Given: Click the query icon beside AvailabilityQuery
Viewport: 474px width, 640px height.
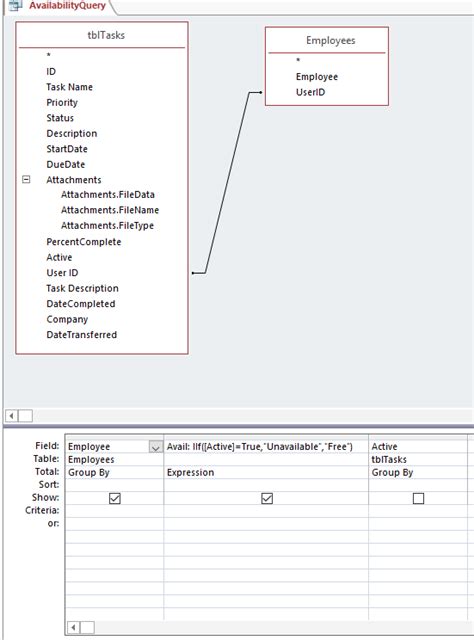Looking at the screenshot, I should 16,6.
